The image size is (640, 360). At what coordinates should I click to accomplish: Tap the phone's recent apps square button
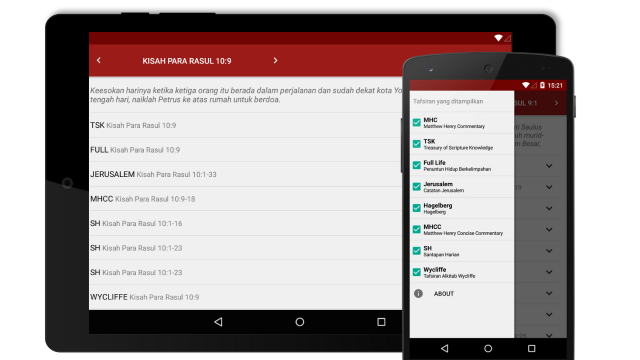click(x=531, y=349)
